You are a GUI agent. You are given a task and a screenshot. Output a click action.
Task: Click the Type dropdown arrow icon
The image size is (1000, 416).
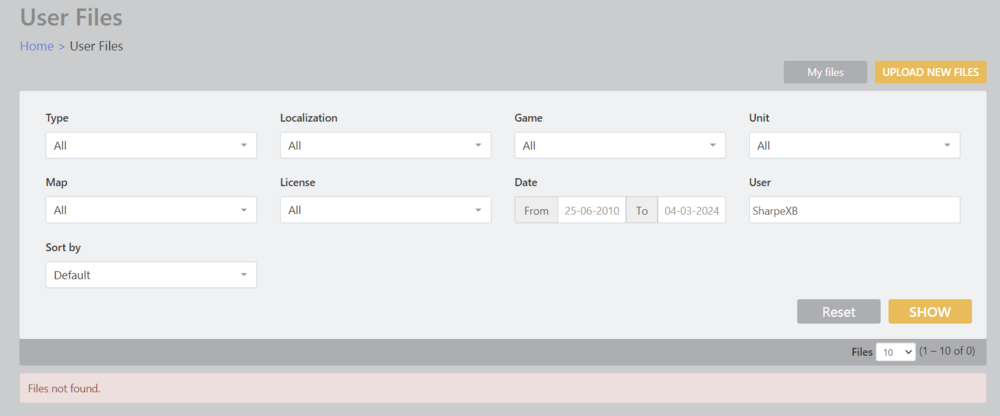click(244, 146)
